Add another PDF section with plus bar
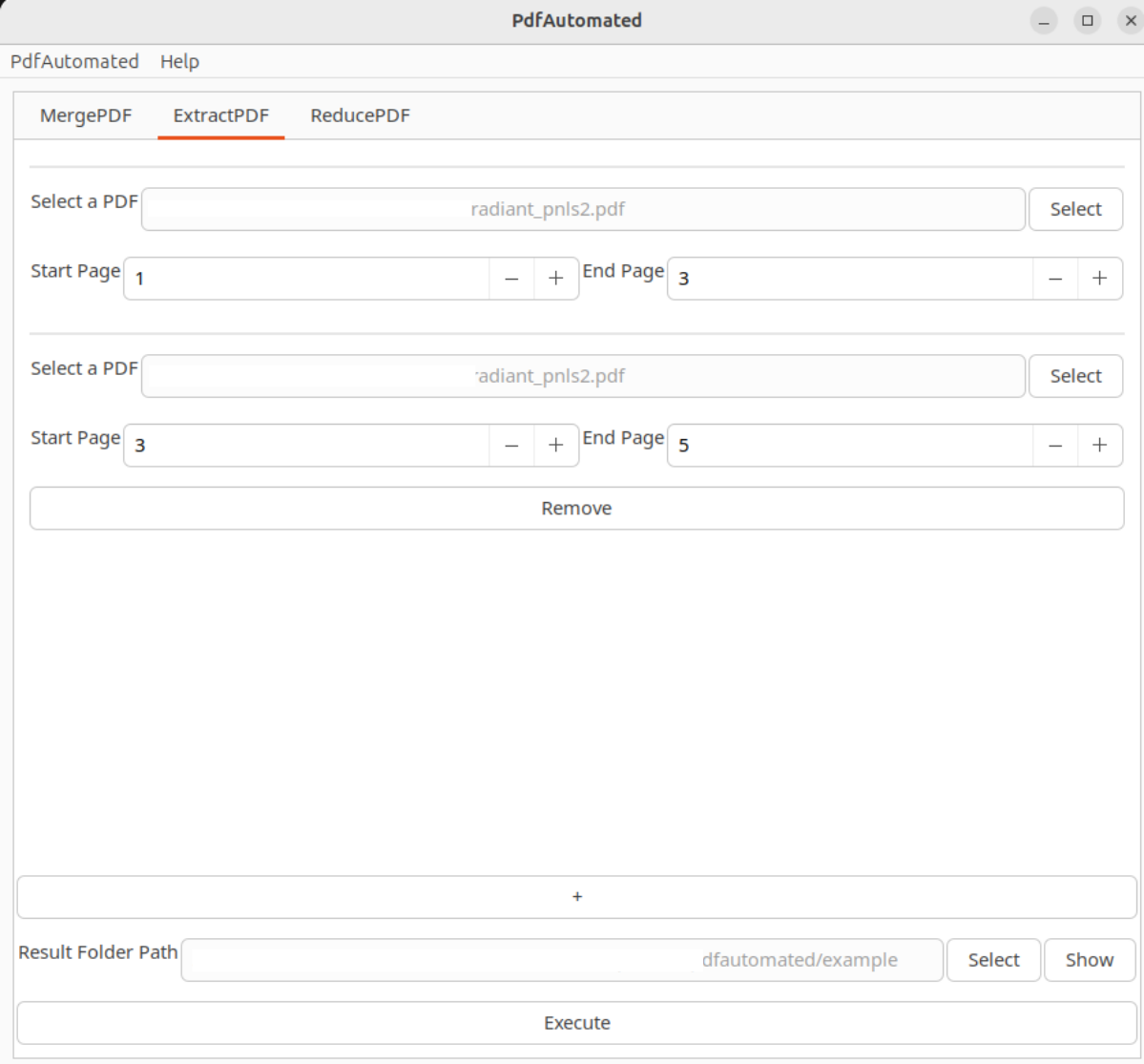Viewport: 1144px width, 1064px height. [576, 897]
